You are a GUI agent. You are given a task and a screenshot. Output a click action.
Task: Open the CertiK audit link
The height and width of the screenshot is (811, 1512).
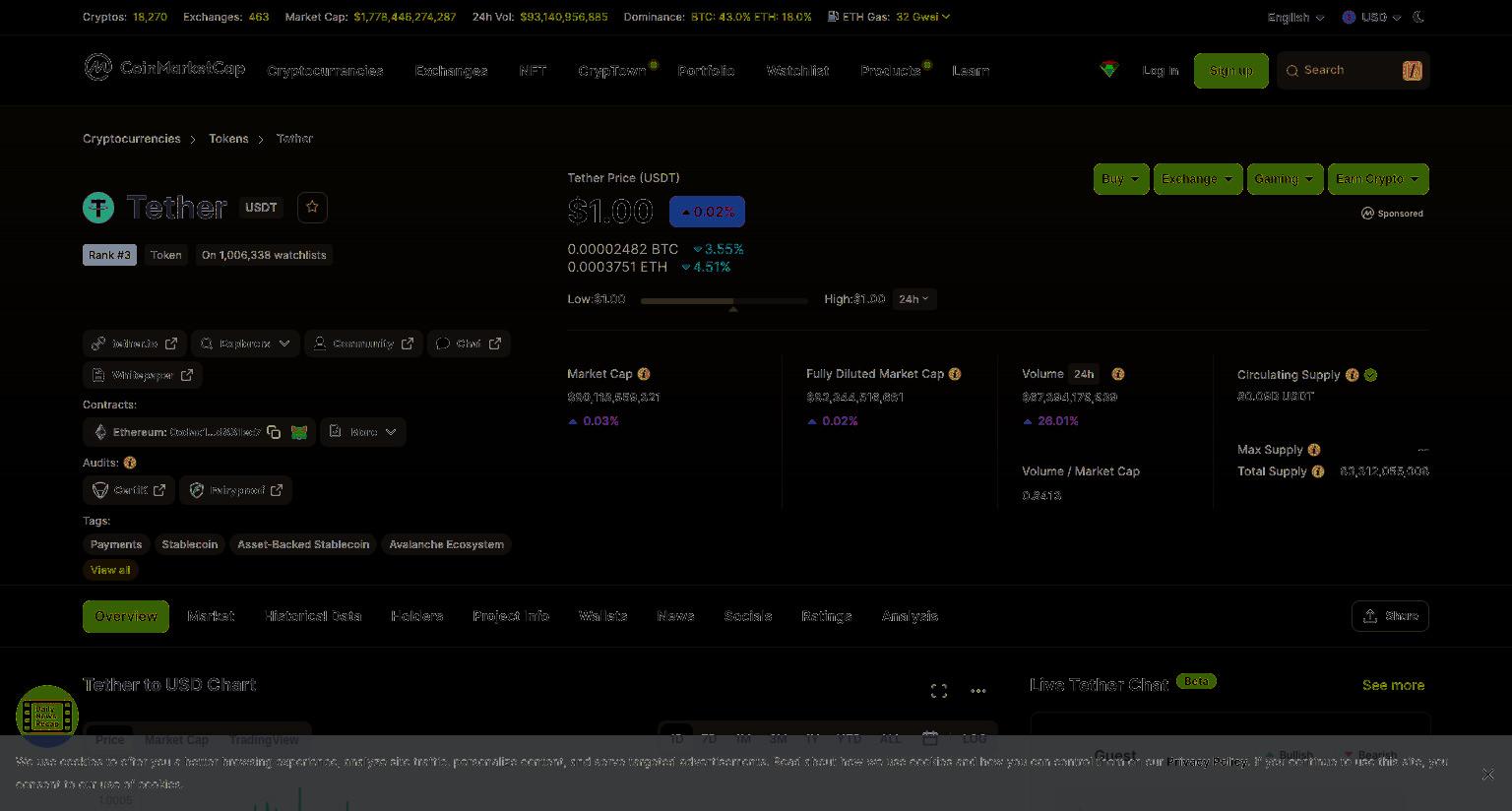click(x=129, y=490)
